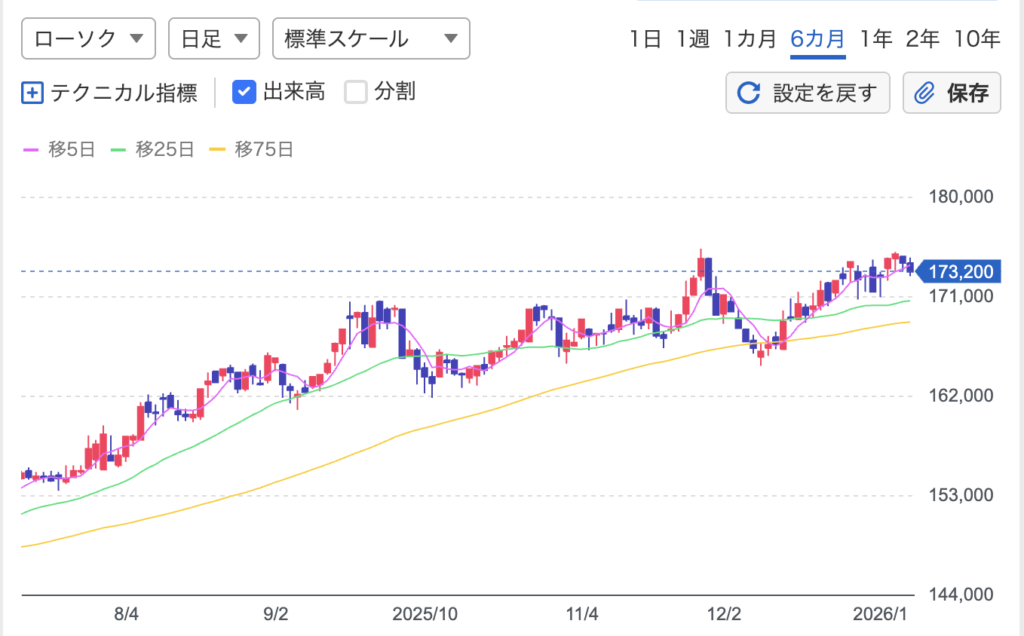
Task: Click the yellow 移75日 legend marker
Action: tap(218, 150)
